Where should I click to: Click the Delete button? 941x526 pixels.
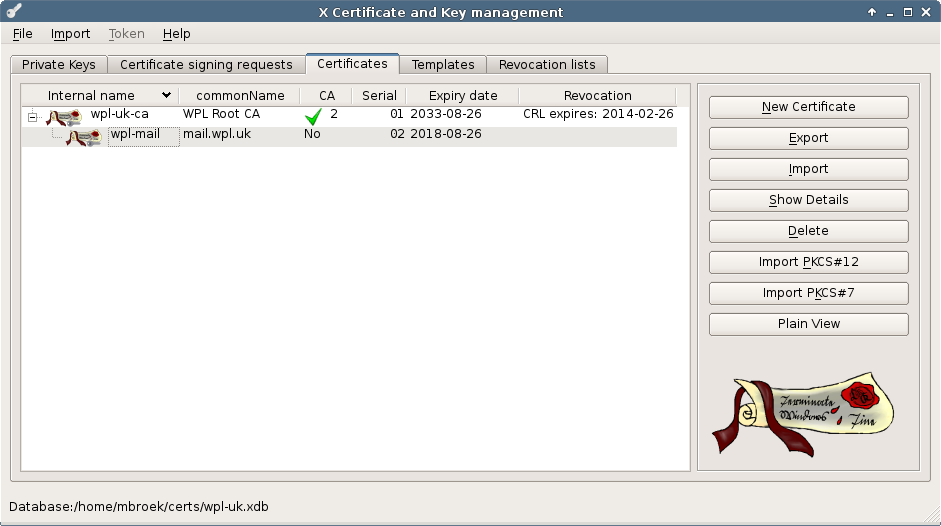pos(808,231)
